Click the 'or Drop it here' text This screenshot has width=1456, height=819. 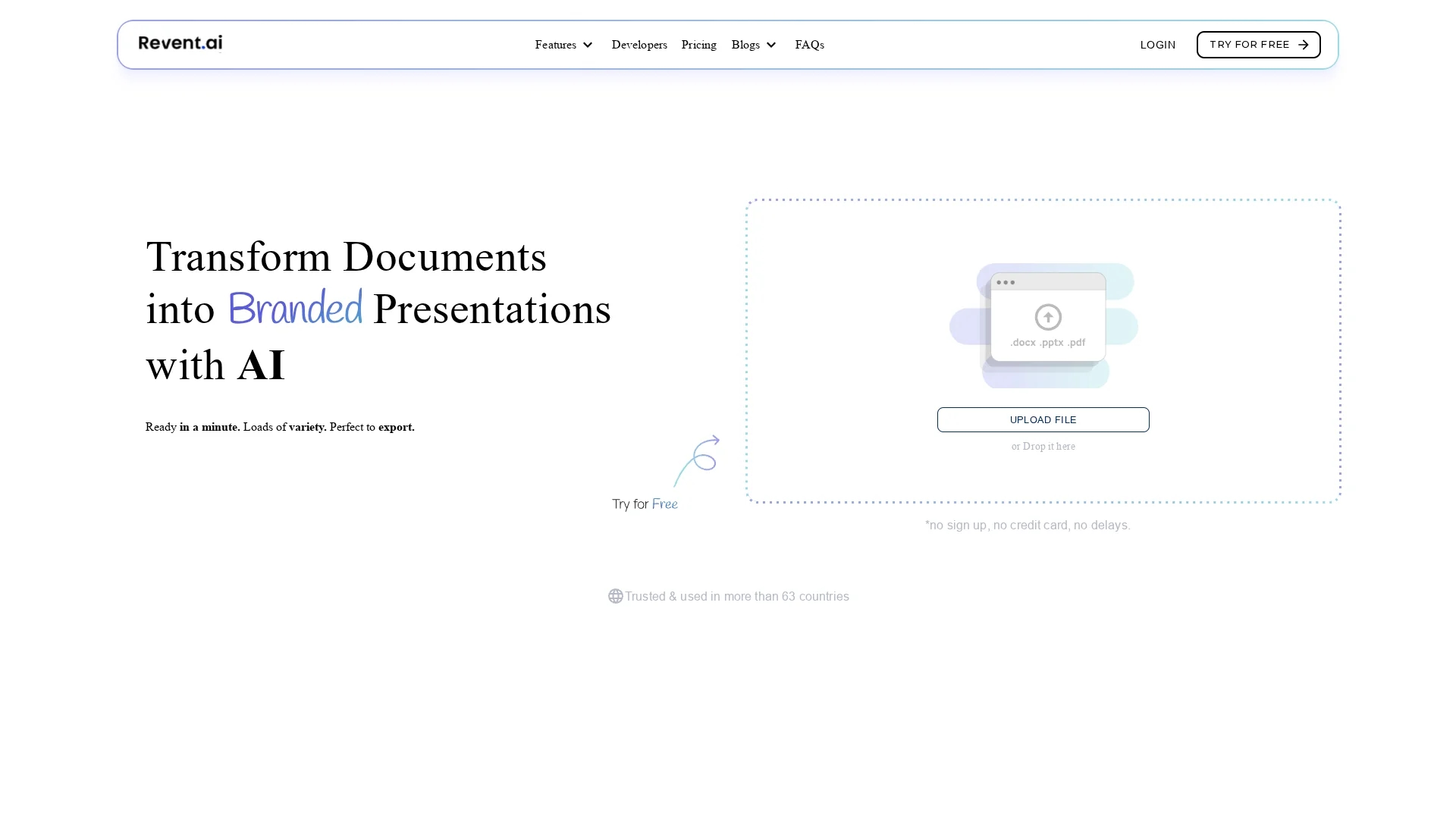1043,446
